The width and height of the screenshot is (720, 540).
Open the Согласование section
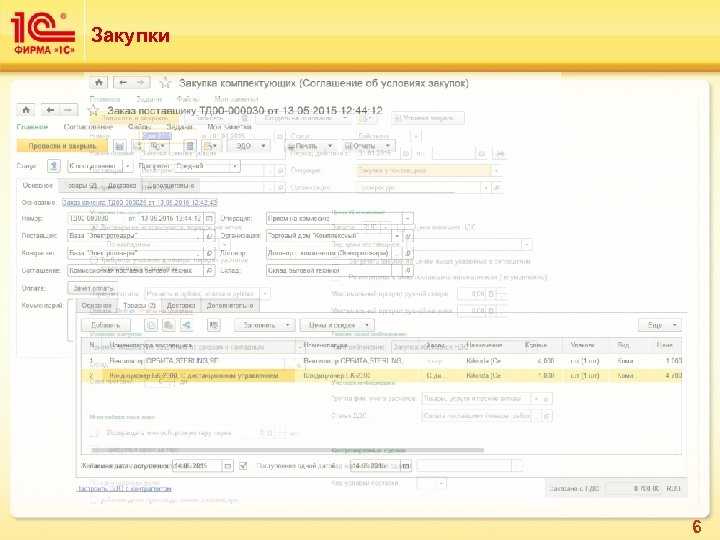point(88,127)
